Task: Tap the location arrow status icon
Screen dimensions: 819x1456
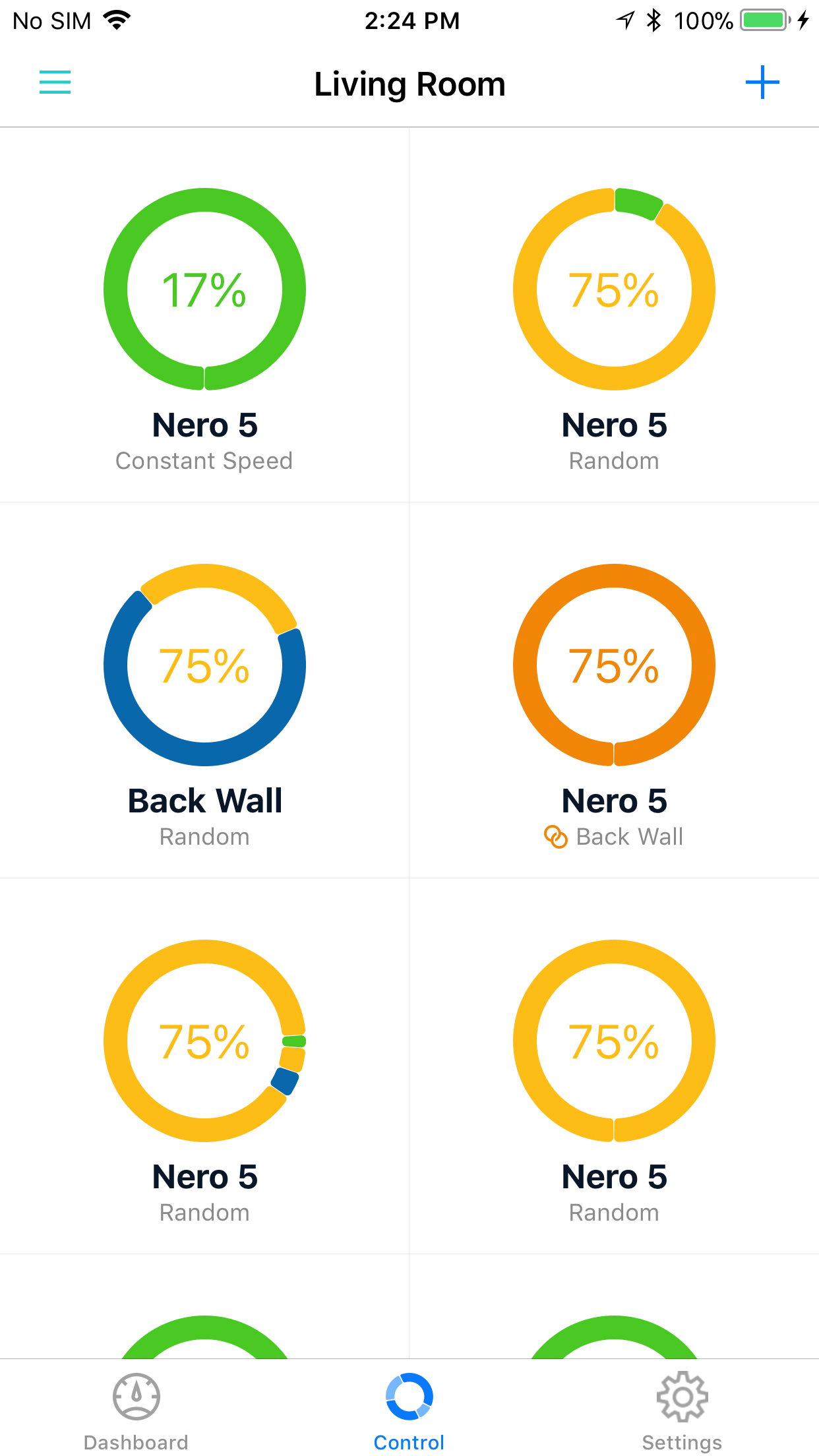Action: point(625,20)
